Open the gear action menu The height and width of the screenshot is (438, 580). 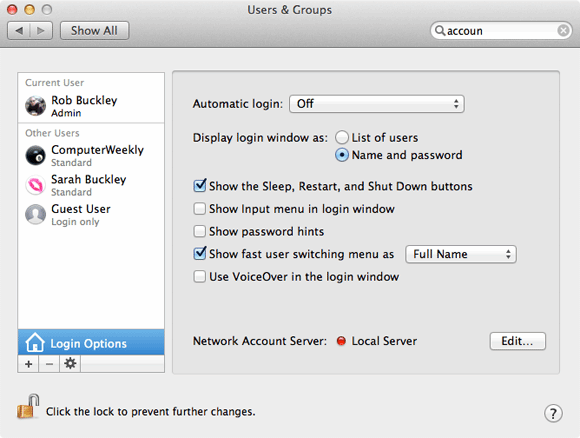pos(70,364)
